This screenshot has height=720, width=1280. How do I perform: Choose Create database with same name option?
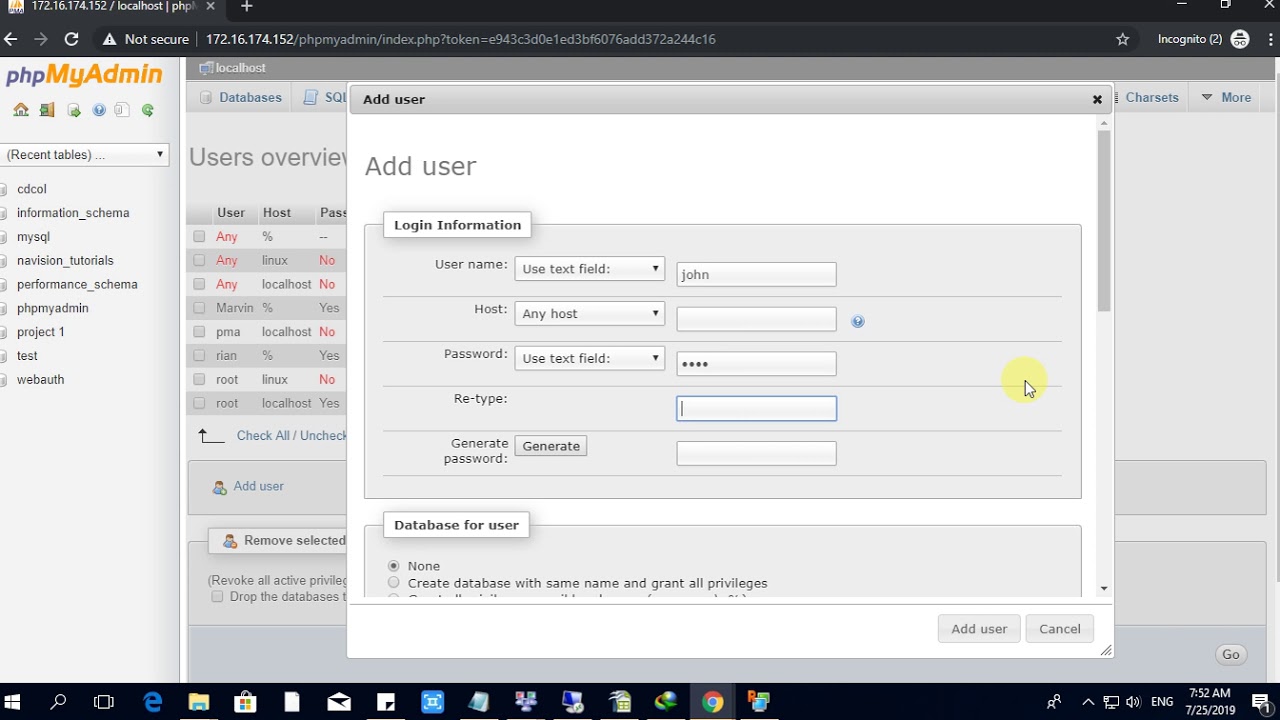click(x=393, y=583)
